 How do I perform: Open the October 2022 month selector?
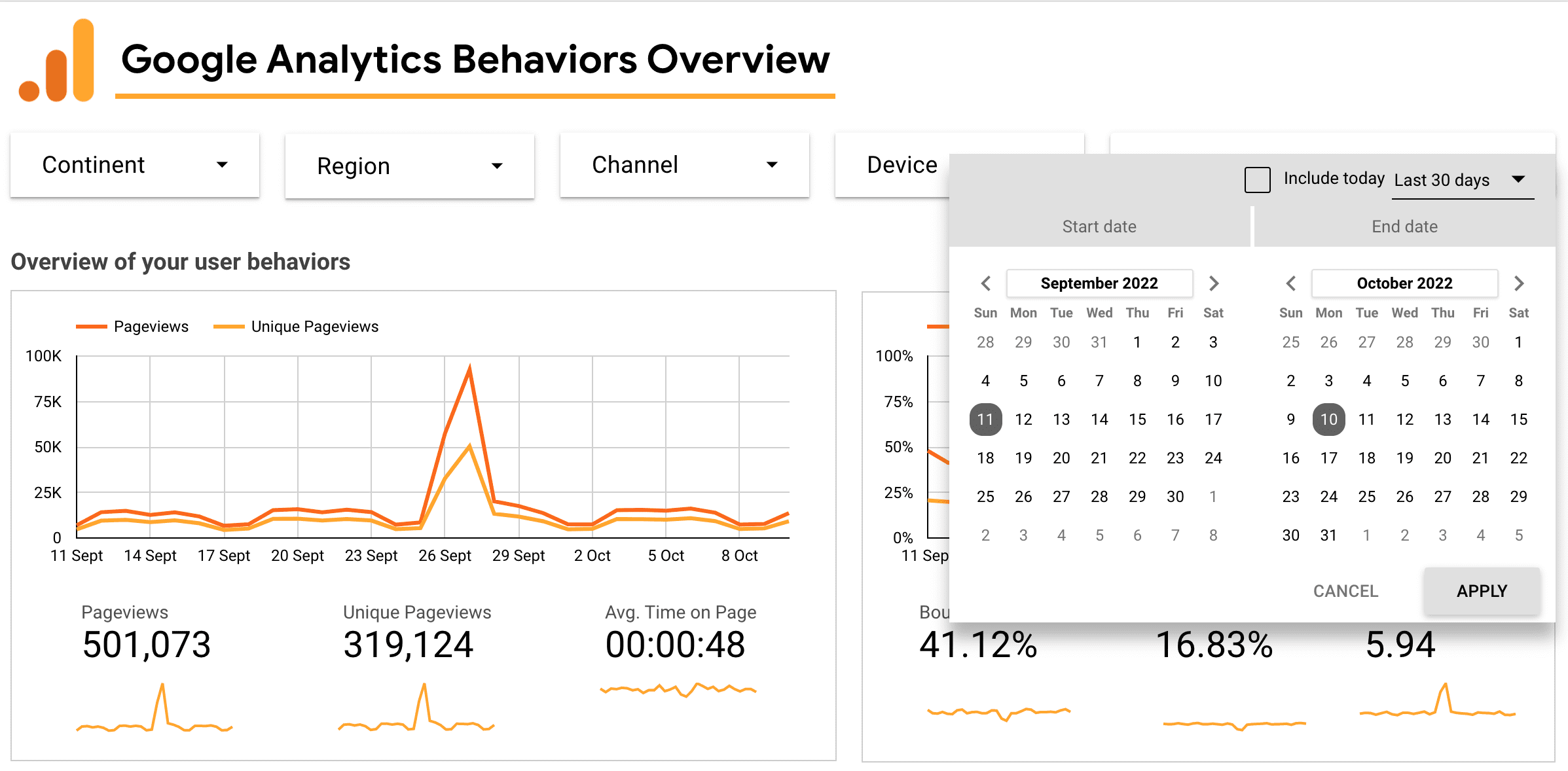(1404, 283)
